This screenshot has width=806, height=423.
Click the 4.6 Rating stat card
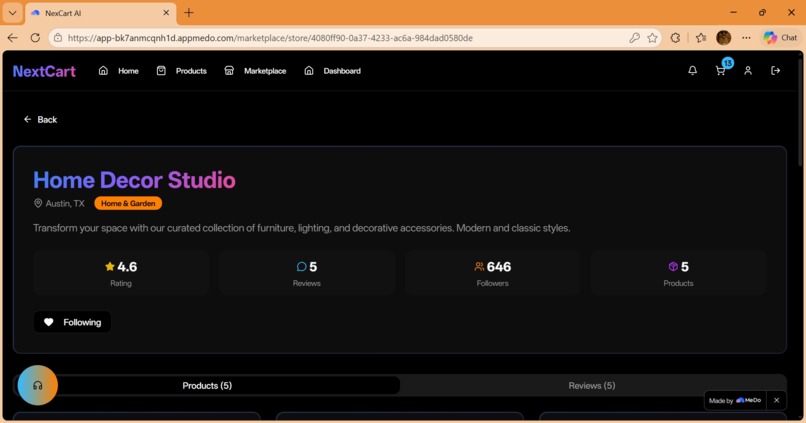(121, 273)
